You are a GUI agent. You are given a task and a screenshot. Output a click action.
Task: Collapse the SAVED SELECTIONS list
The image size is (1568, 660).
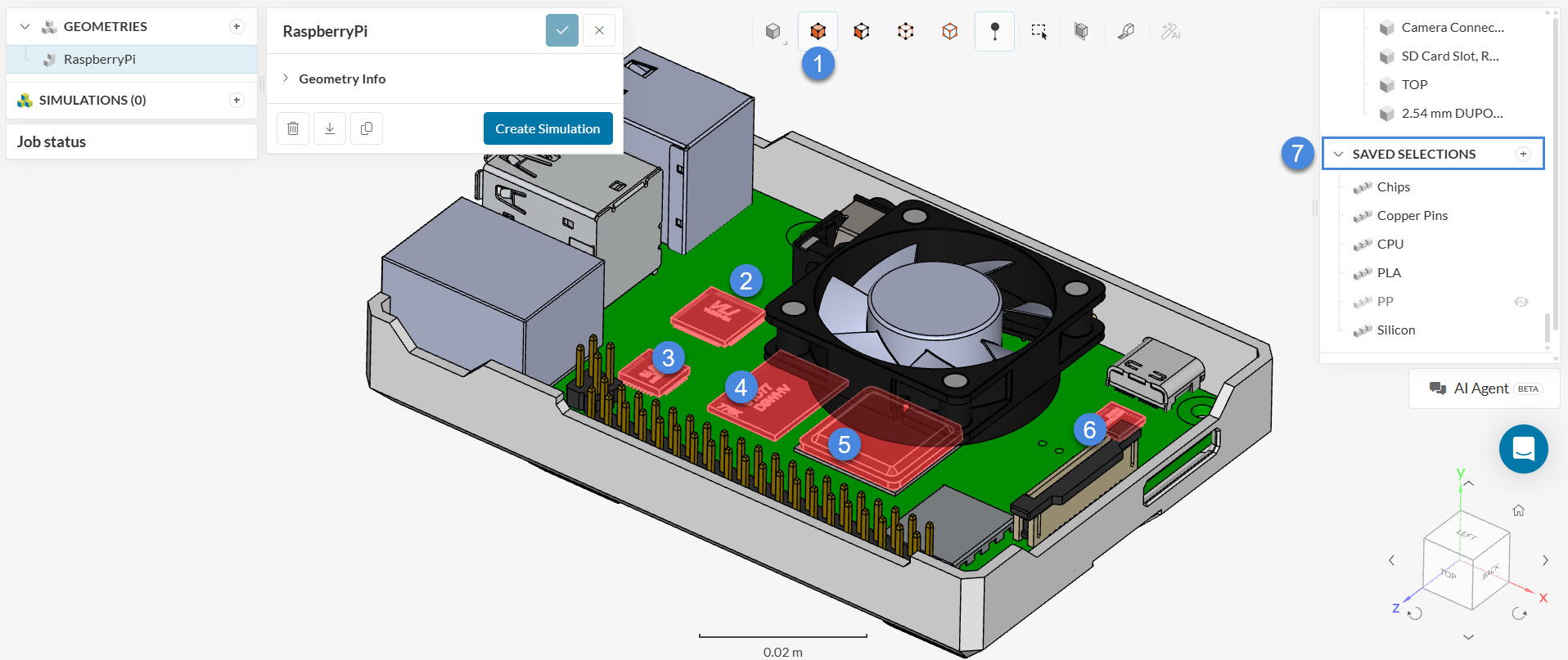coord(1338,154)
